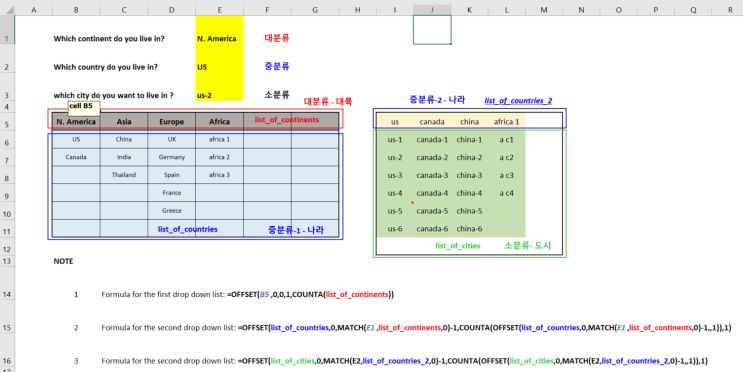Click the N. America table header cell
This screenshot has width=743, height=372.
coord(76,121)
